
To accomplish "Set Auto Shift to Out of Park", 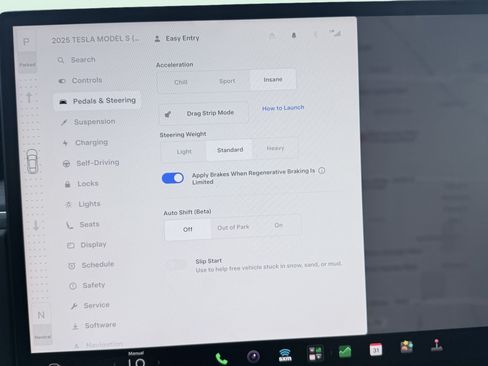I will tap(233, 227).
